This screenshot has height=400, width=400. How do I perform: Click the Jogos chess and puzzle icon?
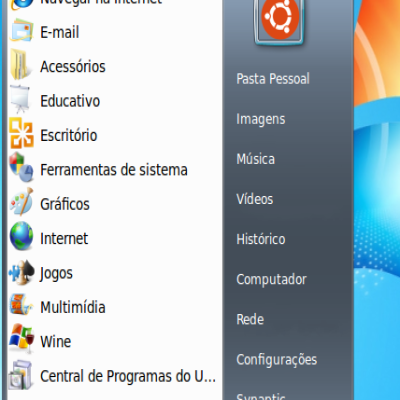[x=22, y=273]
